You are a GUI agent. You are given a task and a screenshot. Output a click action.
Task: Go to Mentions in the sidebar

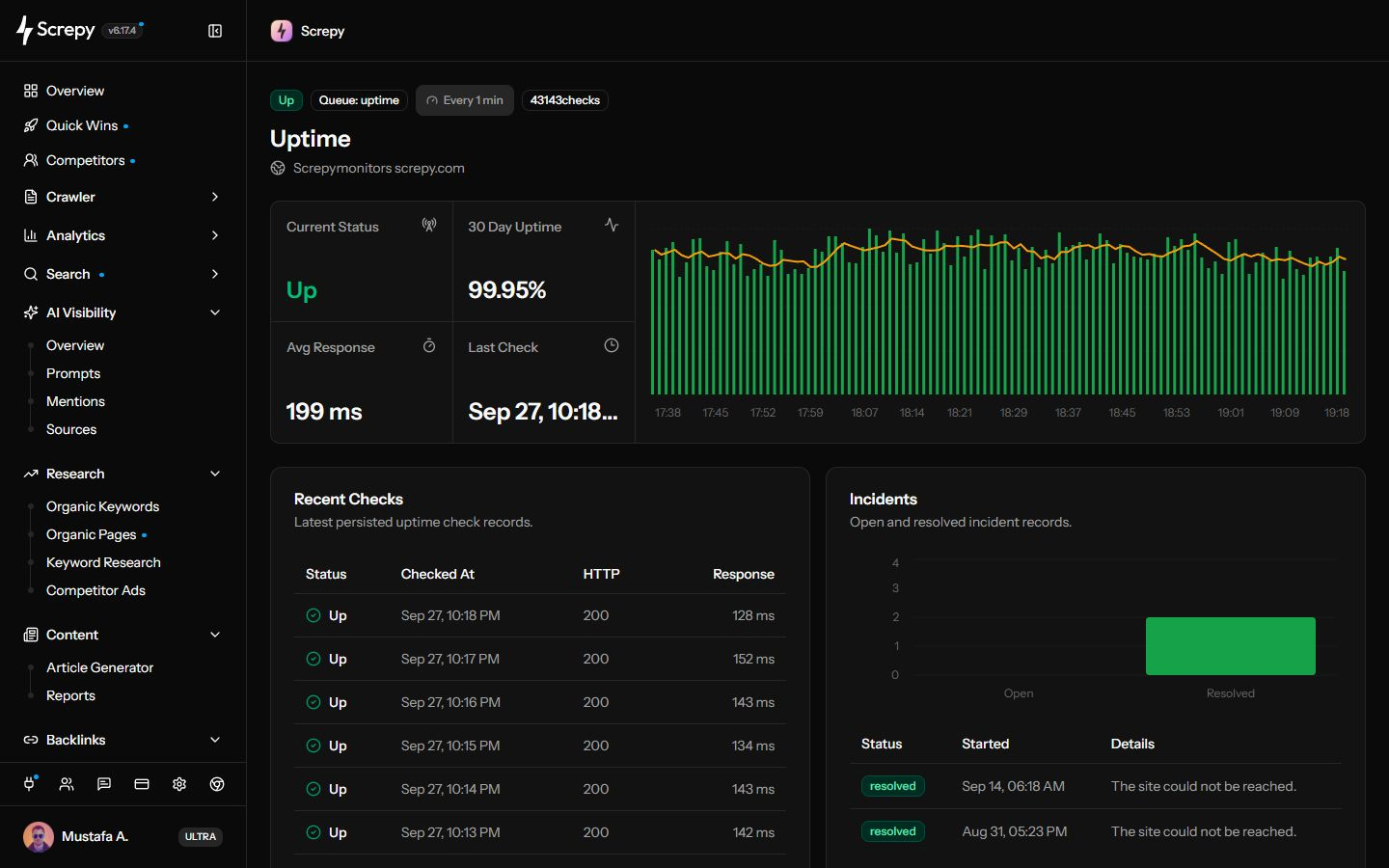click(75, 401)
